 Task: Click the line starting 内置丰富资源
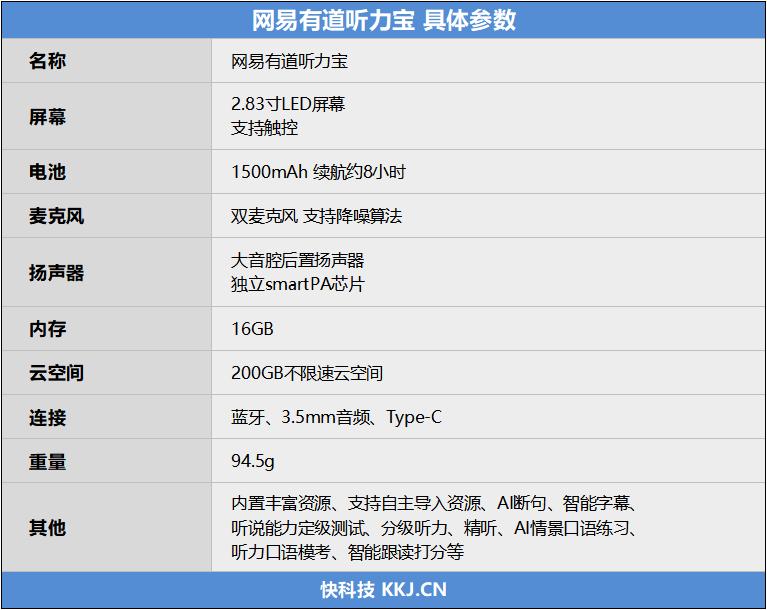(433, 503)
